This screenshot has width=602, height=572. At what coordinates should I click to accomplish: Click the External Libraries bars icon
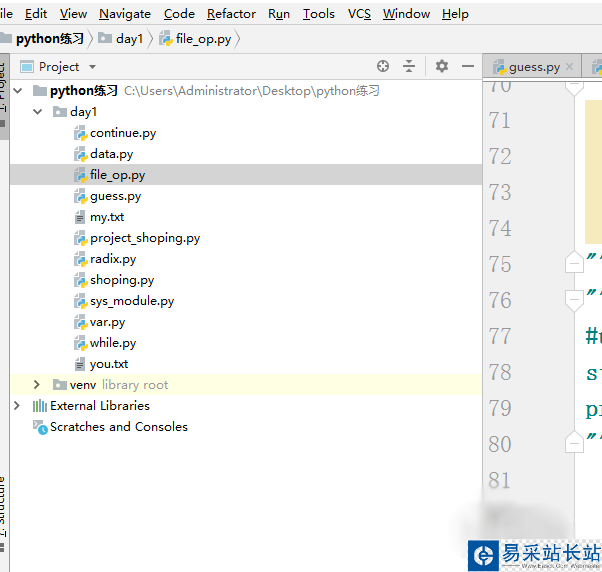coord(40,406)
